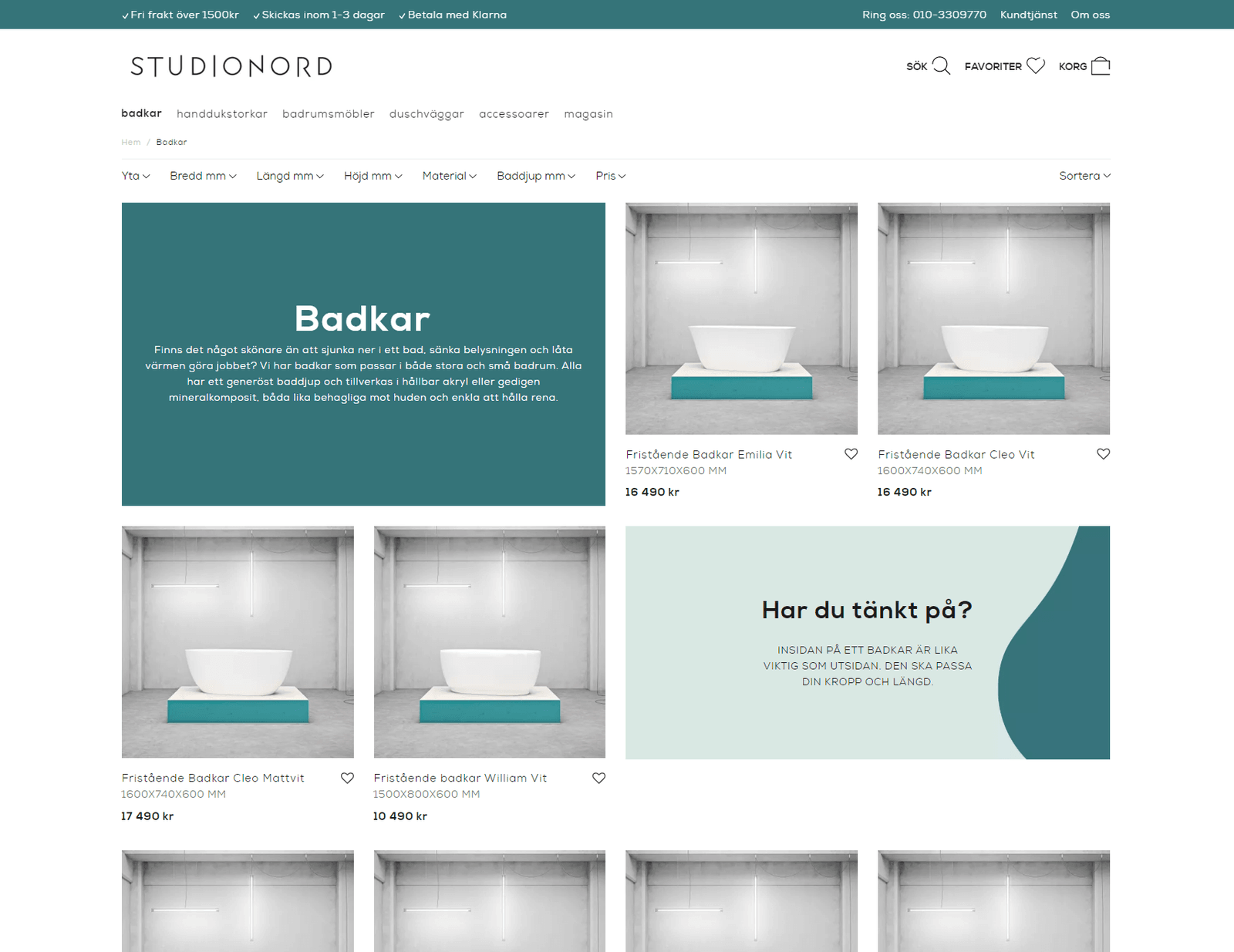
Task: Click the Kundtjänst link
Action: point(1029,15)
